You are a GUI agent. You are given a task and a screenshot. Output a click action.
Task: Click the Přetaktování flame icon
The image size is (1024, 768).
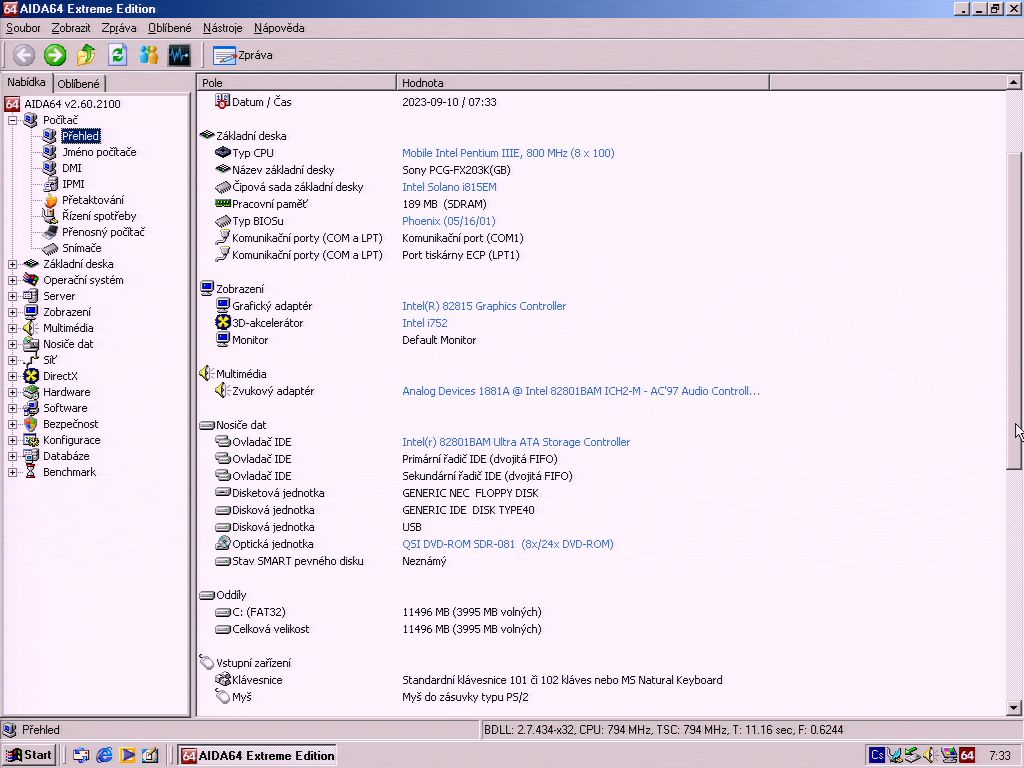pyautogui.click(x=50, y=200)
